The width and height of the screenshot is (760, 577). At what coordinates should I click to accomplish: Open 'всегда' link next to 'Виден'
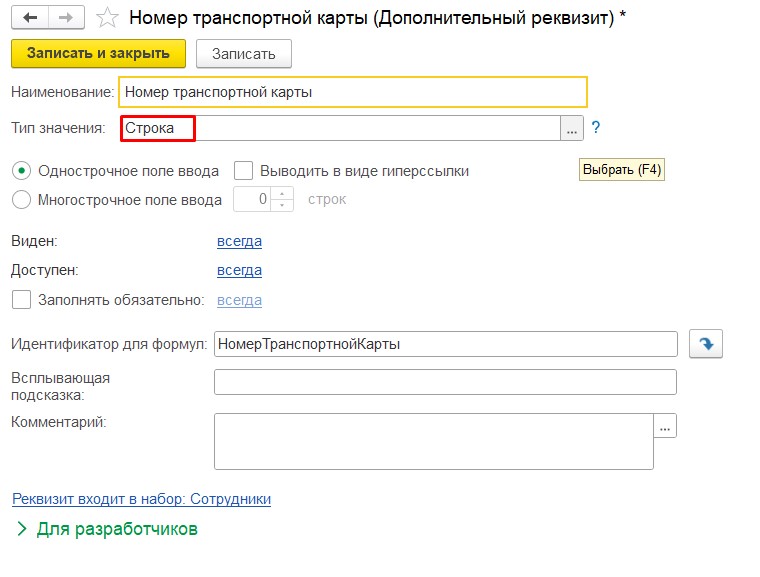(x=239, y=241)
